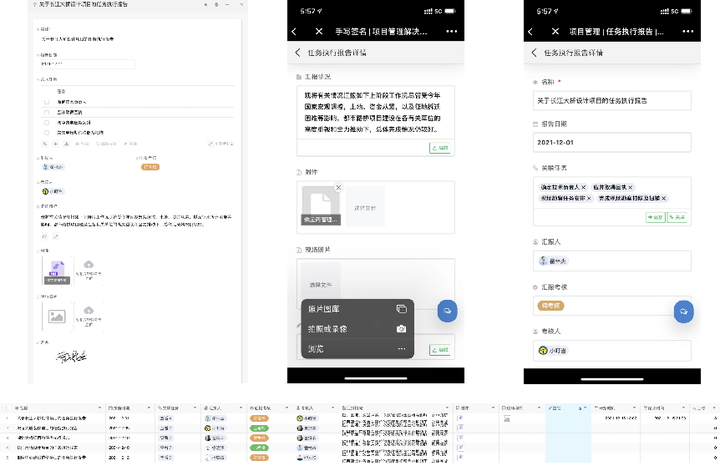Tap the blue chat bubble on the middle phone

point(447,311)
